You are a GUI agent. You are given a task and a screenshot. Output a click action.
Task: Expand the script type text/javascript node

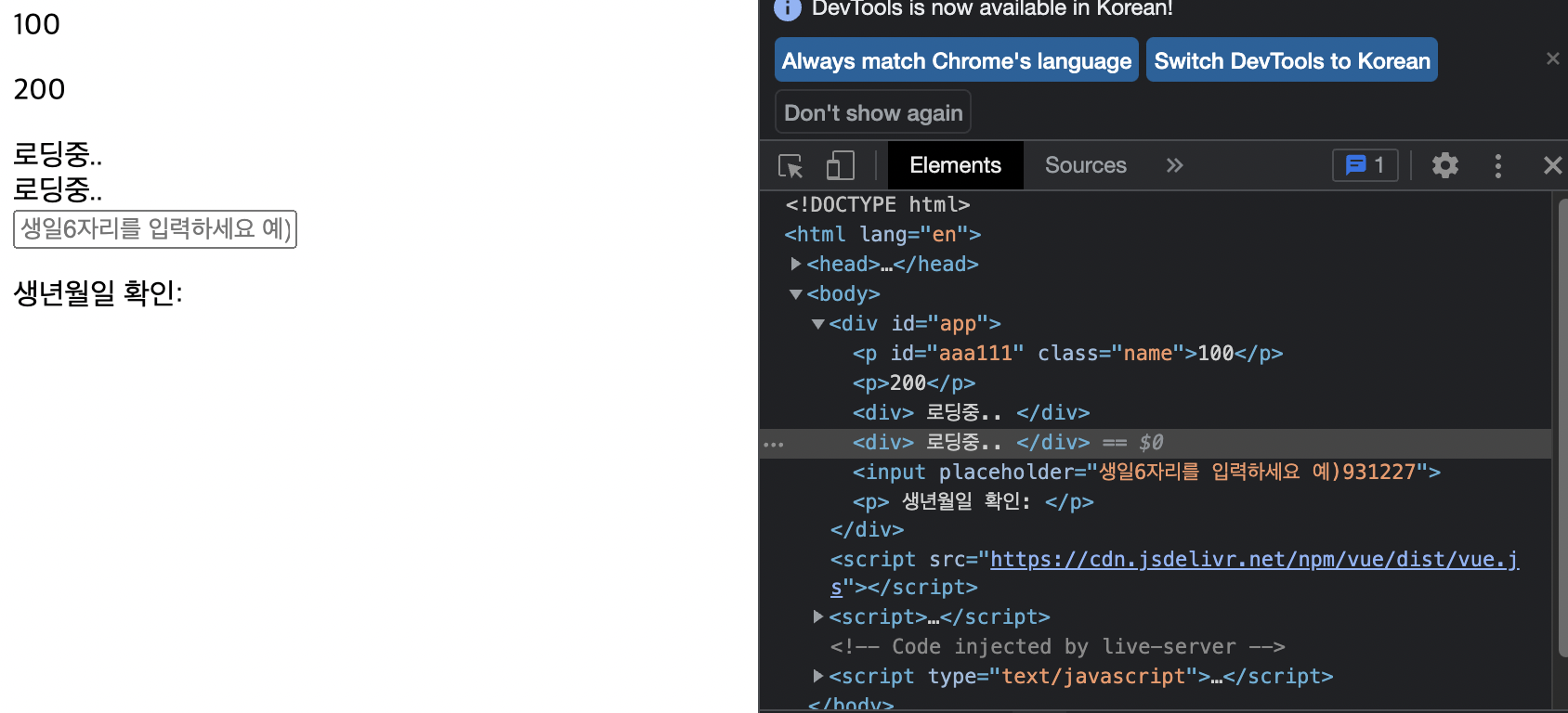[818, 676]
